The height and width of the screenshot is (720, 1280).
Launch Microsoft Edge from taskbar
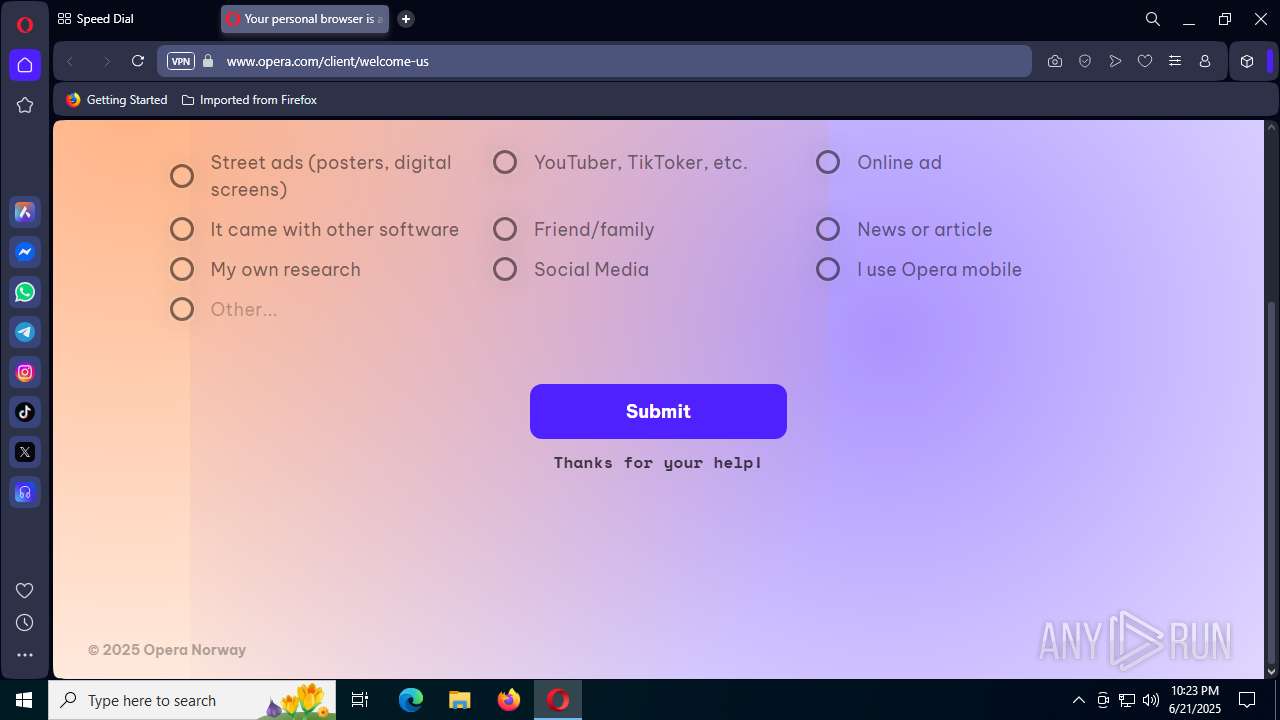(x=411, y=700)
